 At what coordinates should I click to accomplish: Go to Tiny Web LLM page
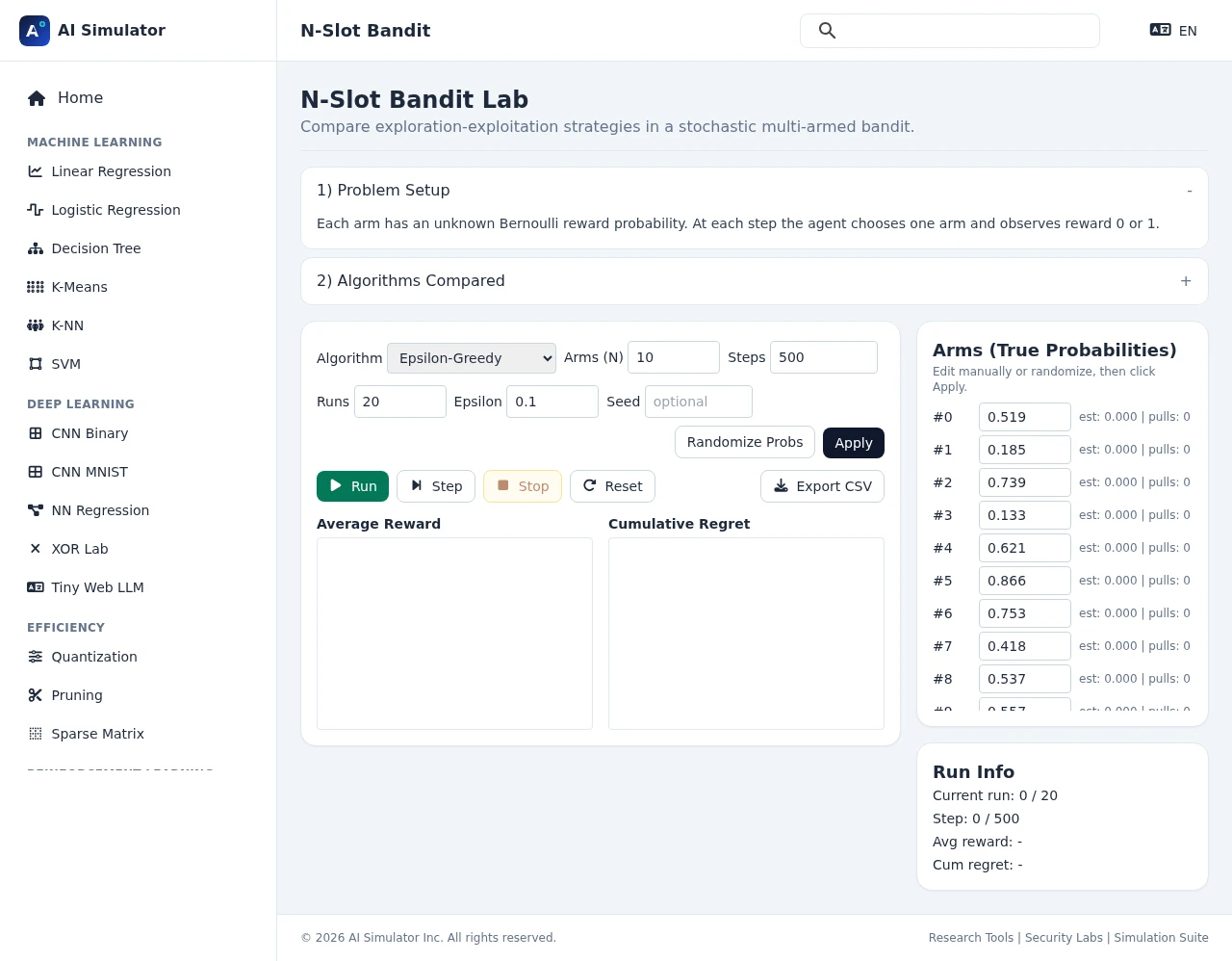point(97,587)
